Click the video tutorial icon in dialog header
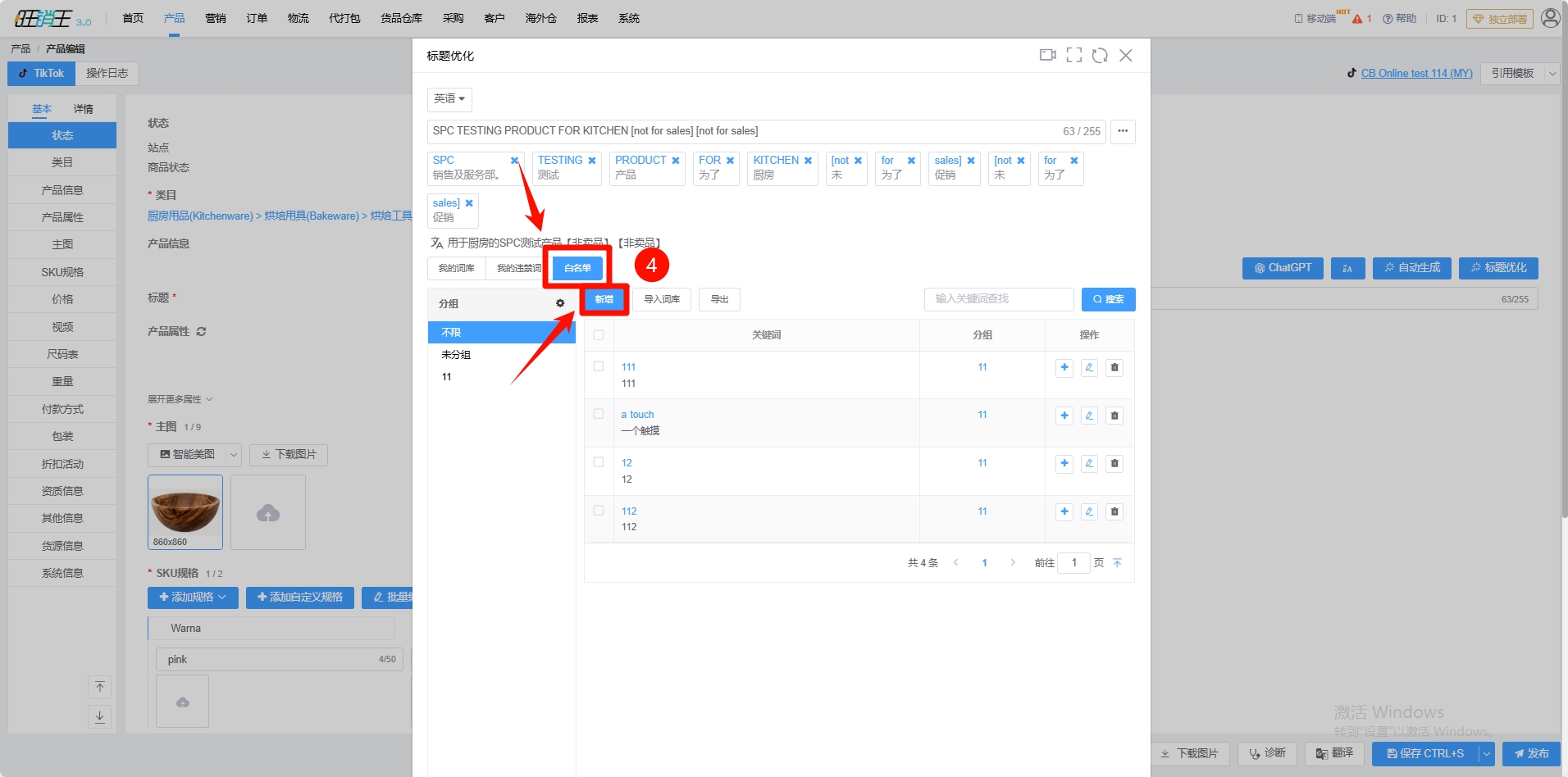The width and height of the screenshot is (1568, 777). click(1047, 55)
